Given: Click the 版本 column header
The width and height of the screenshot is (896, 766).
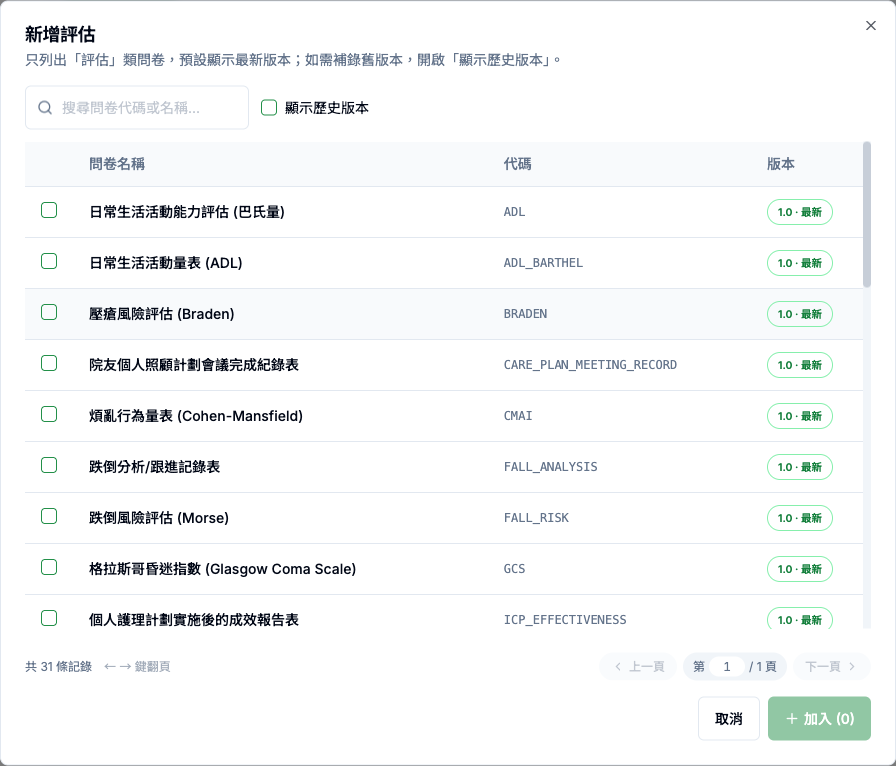Looking at the screenshot, I should pos(781,164).
